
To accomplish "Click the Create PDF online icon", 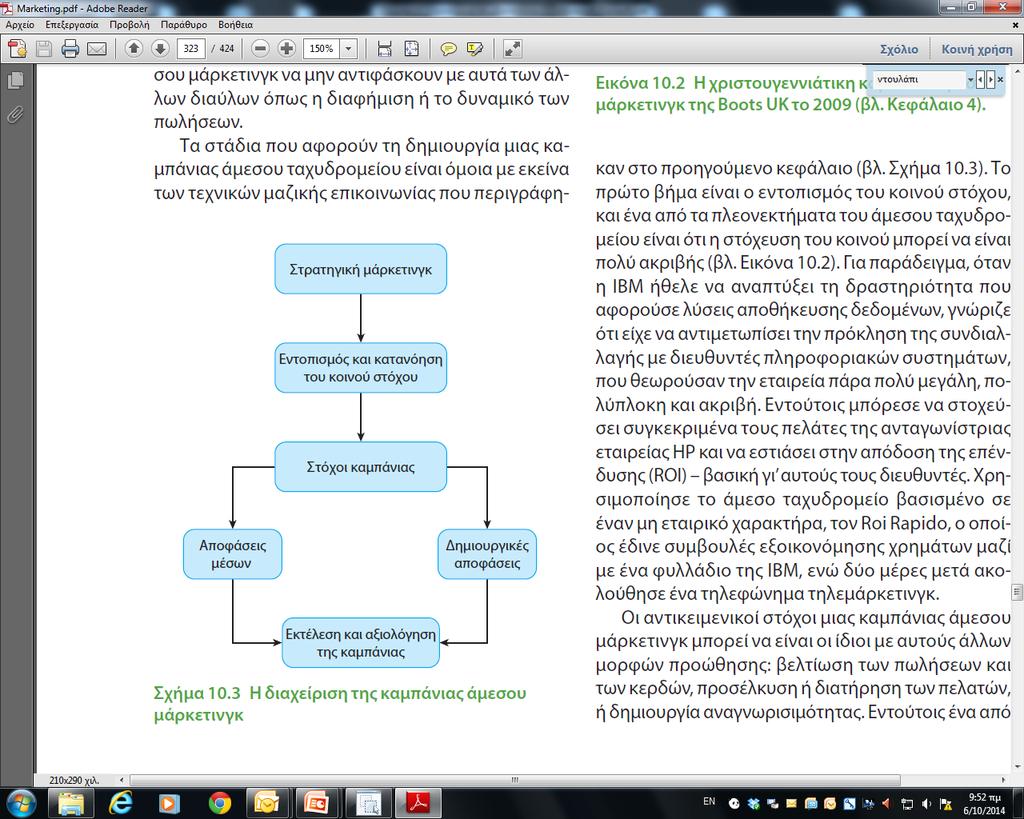I will click(18, 49).
